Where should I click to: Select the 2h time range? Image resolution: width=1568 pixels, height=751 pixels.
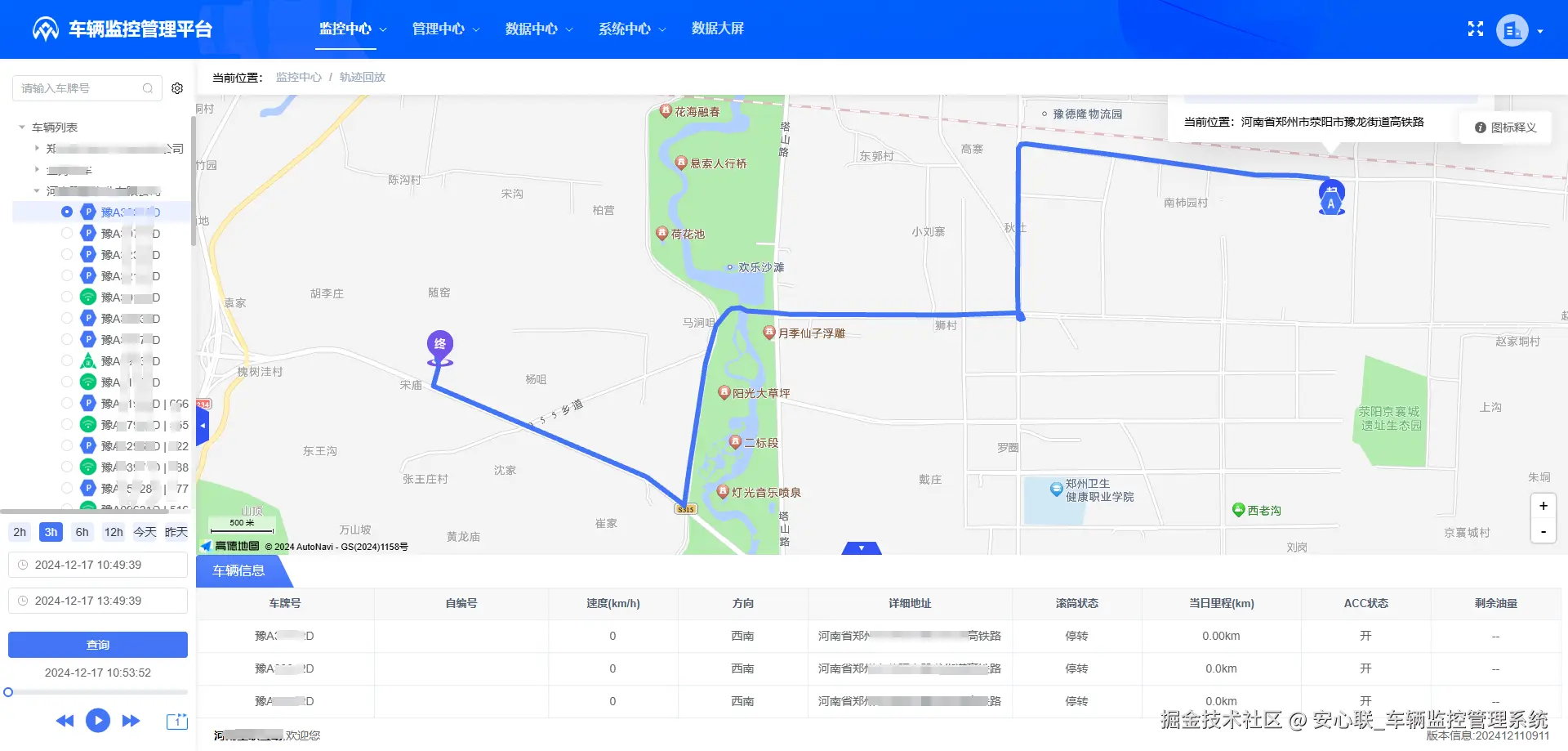pos(20,532)
